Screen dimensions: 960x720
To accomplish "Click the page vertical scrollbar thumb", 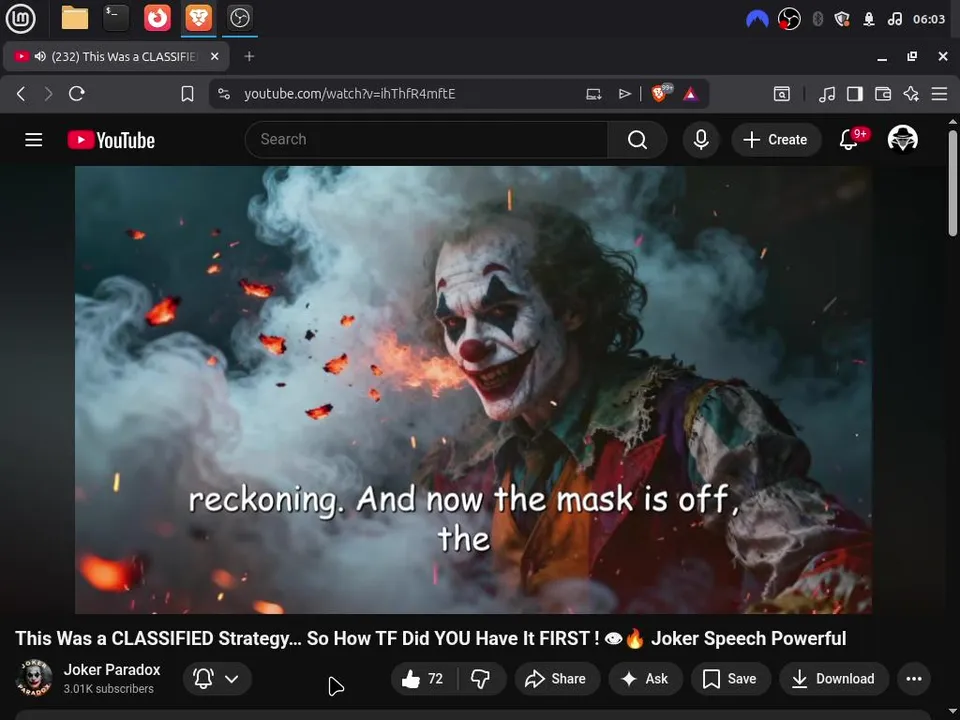I will point(953,182).
